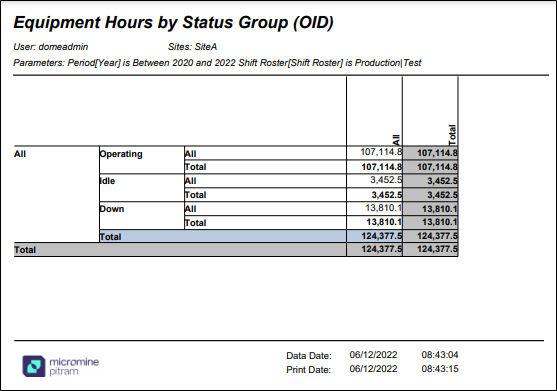Click the blue-highlighted 'Total' row label
The width and height of the screenshot is (557, 391).
click(110, 237)
